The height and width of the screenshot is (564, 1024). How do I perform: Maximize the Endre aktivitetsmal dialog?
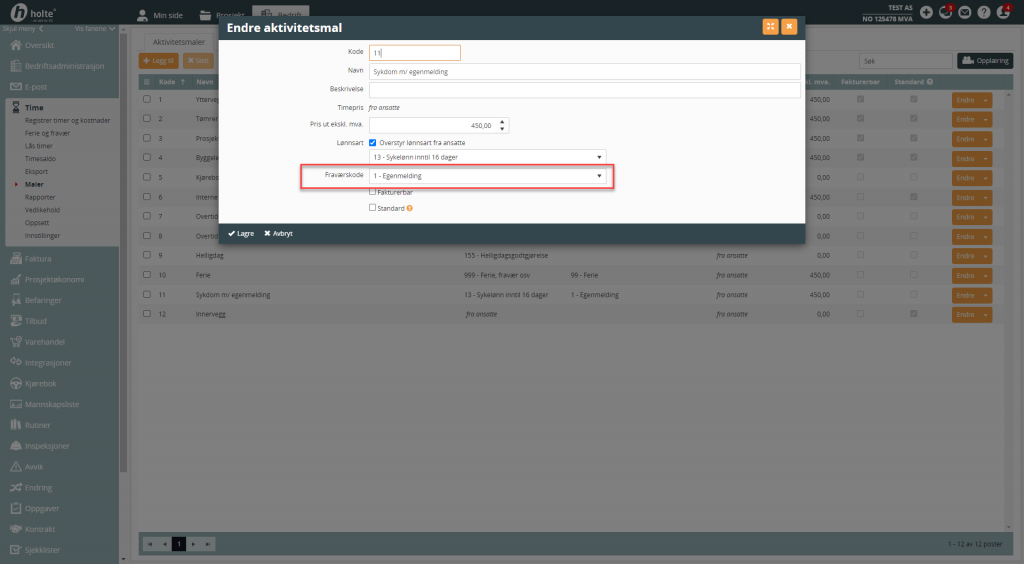(770, 27)
